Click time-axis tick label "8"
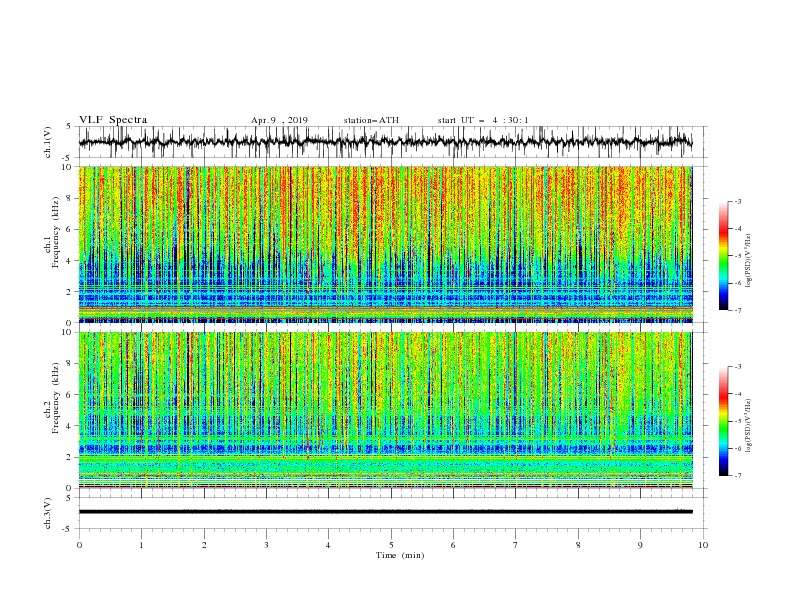 point(578,545)
